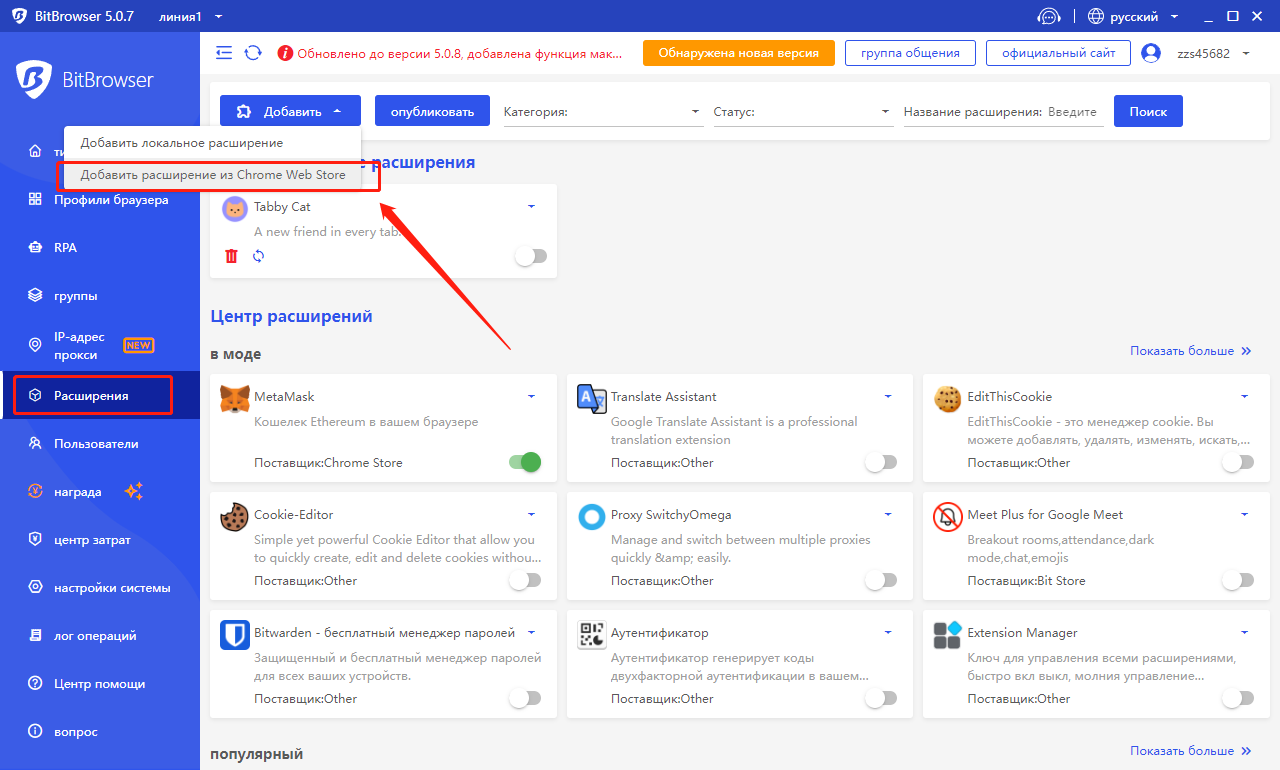
Task: Expand the Bitwarden card options arrow
Action: coord(531,633)
